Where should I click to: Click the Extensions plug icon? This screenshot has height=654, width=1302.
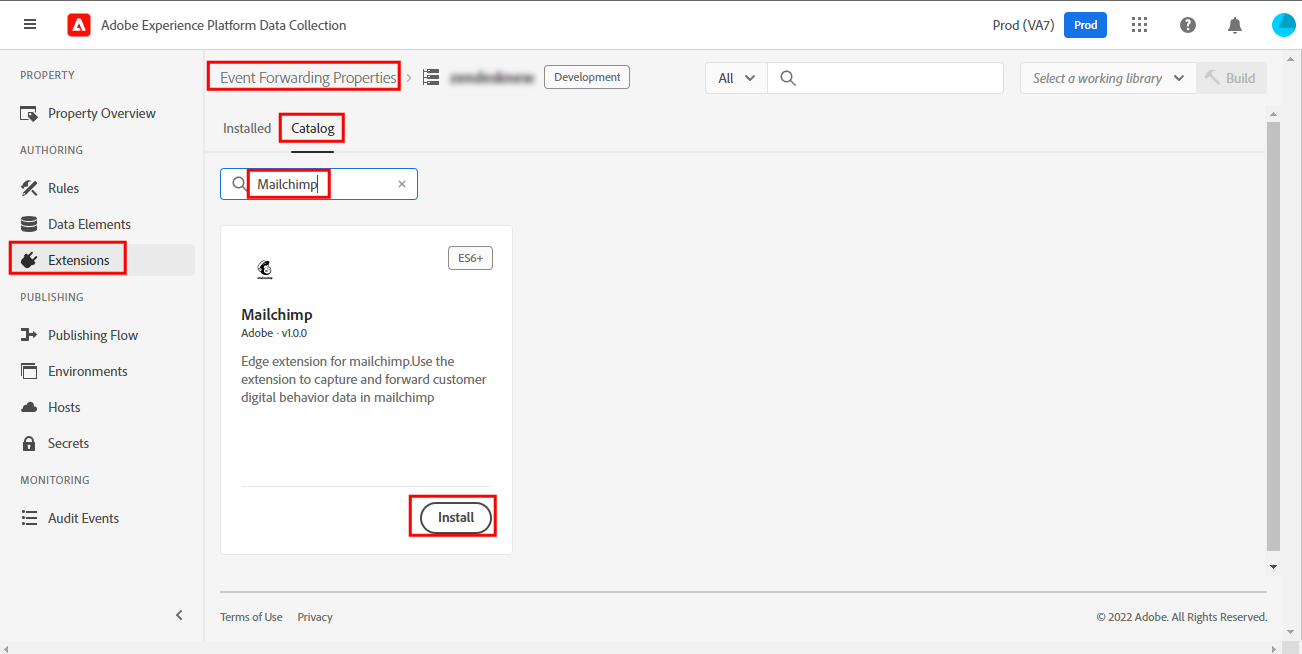29,260
